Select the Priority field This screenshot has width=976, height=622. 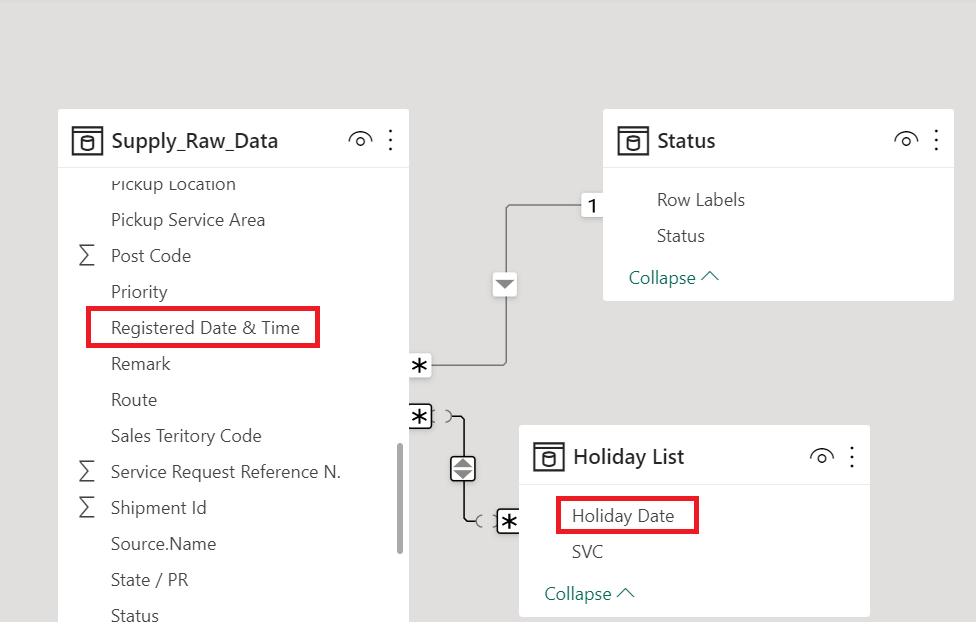[x=139, y=292]
